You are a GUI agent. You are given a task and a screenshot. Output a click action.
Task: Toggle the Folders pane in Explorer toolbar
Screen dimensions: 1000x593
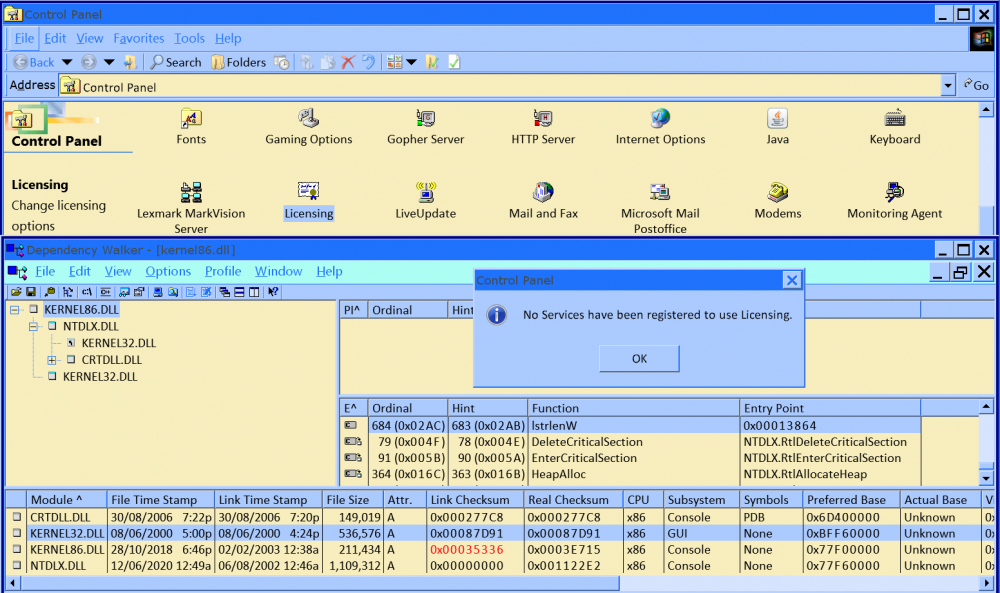click(236, 62)
